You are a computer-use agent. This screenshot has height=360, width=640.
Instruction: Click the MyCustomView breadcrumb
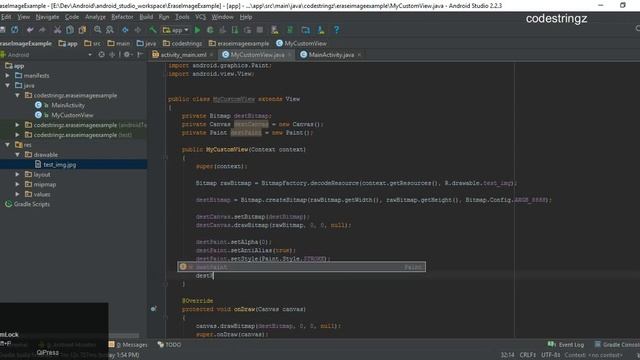coord(301,43)
